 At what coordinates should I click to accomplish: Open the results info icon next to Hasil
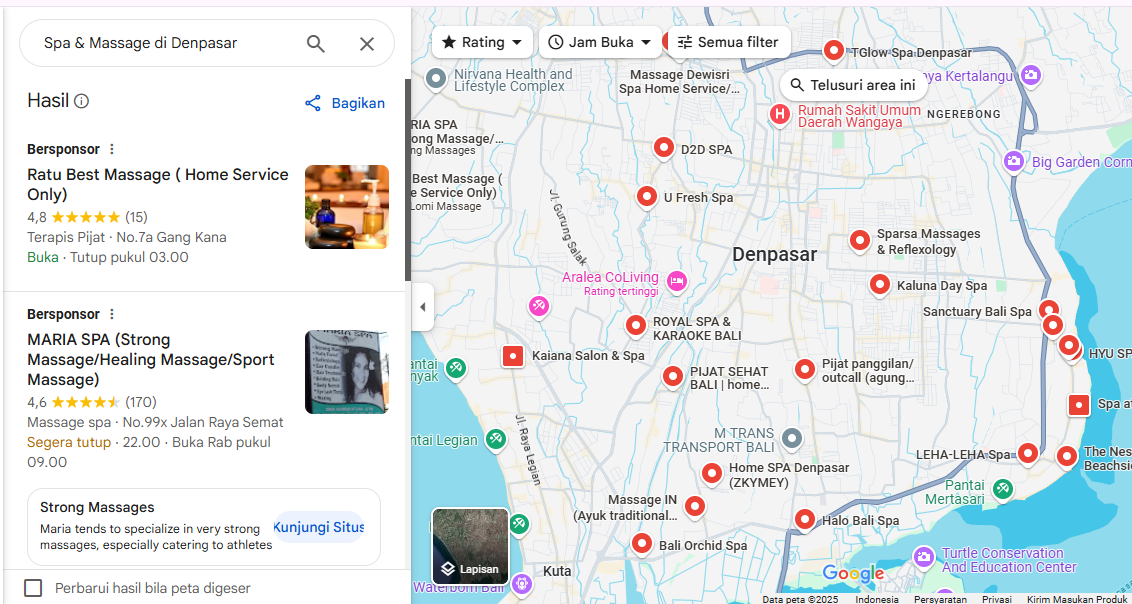click(x=82, y=101)
